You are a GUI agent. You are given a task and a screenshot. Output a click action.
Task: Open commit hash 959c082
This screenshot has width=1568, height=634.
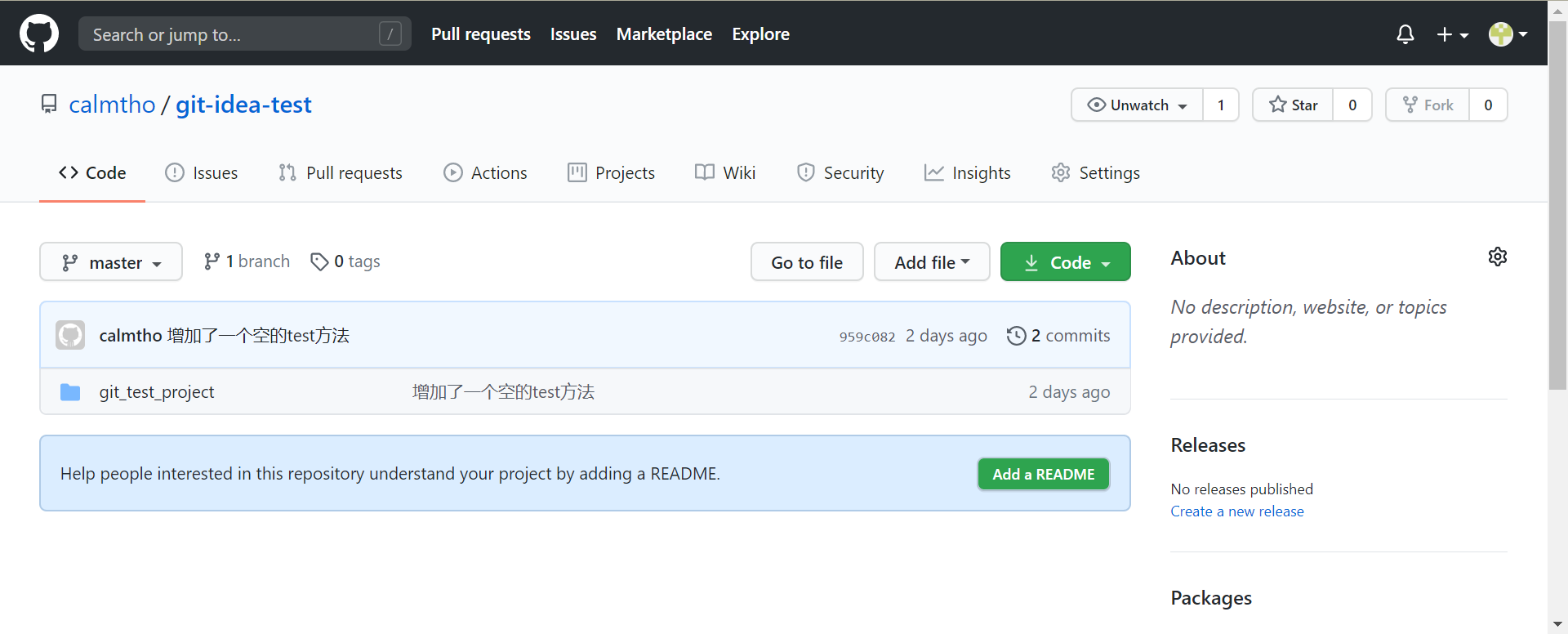click(867, 337)
